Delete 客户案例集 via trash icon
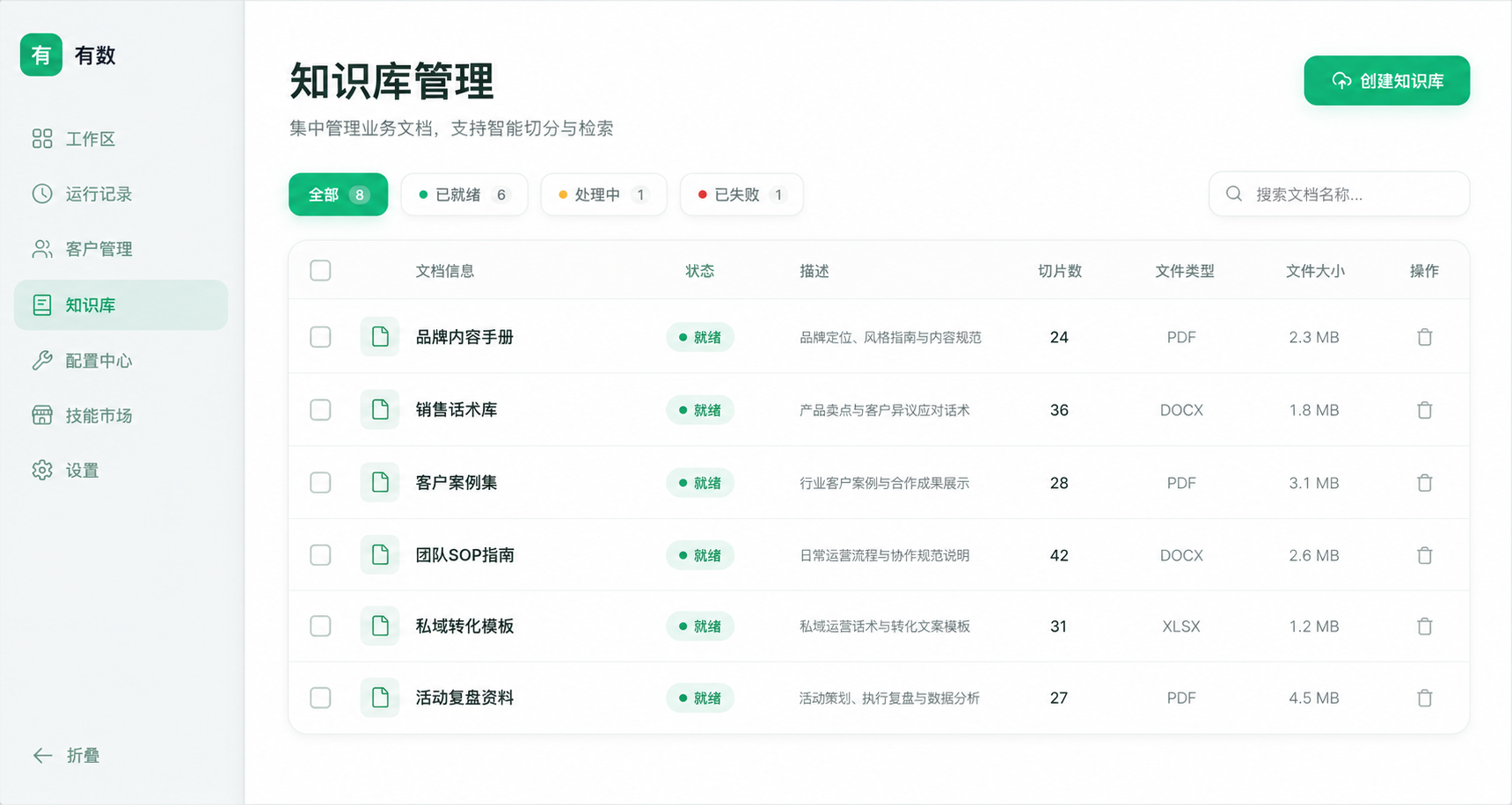 click(1425, 483)
